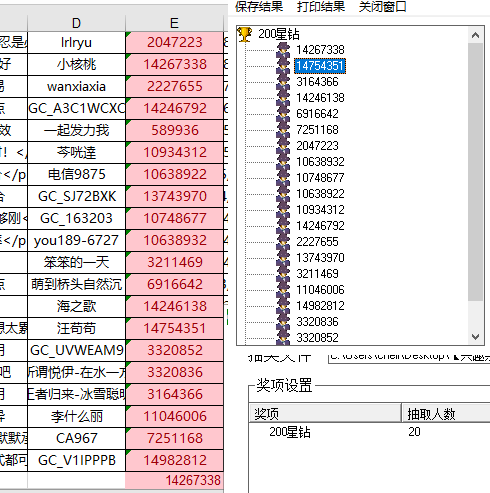
Task: Click the results list vertical scrollbar thumb
Action: (x=475, y=172)
